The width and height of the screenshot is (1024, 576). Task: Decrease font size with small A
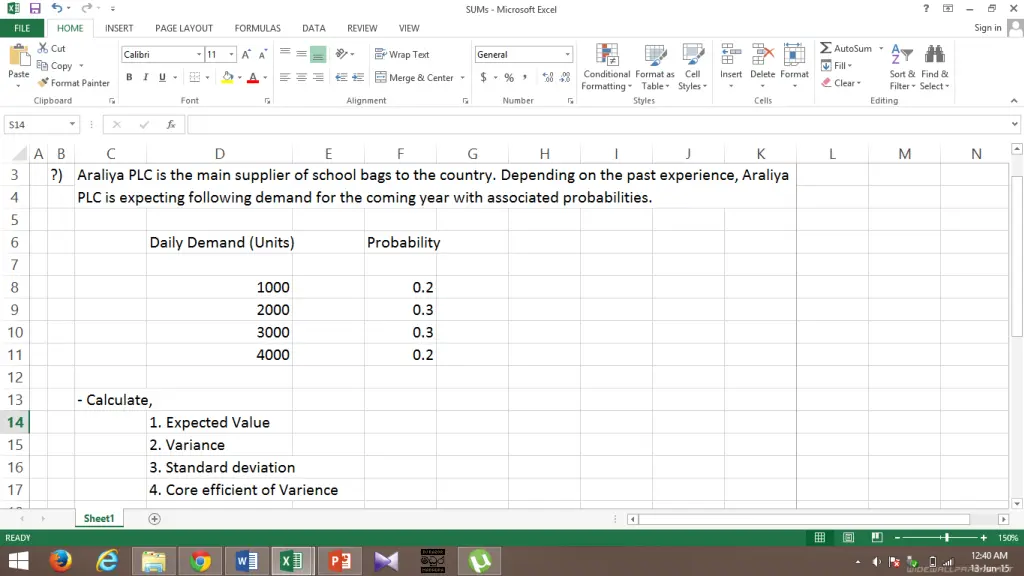tap(263, 55)
